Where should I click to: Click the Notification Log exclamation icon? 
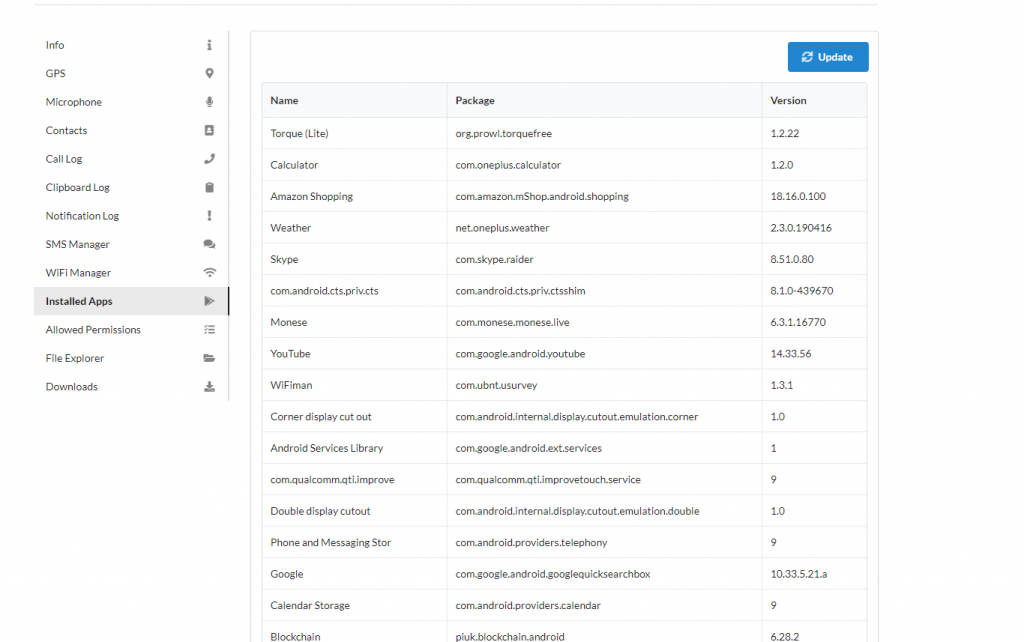click(x=209, y=216)
